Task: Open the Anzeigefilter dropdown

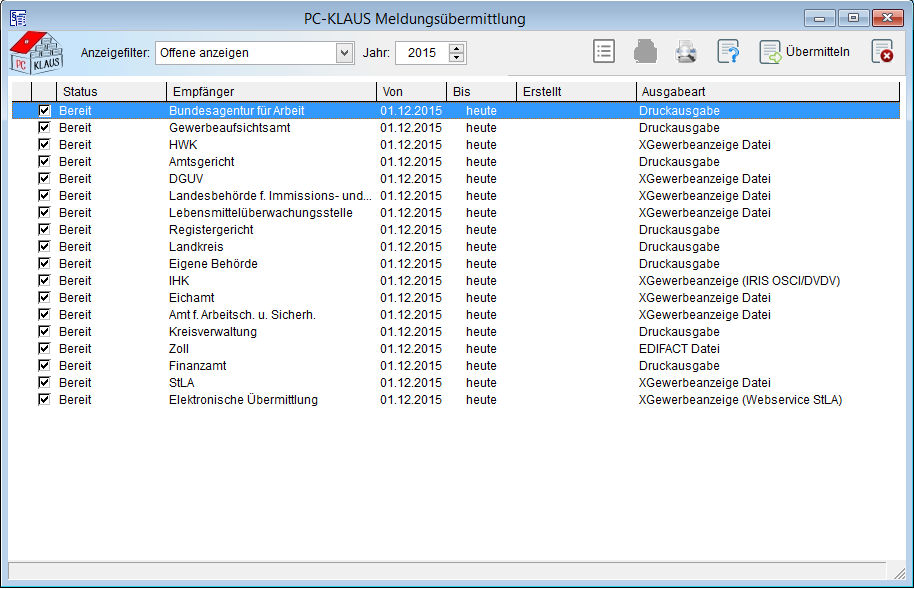Action: [344, 53]
